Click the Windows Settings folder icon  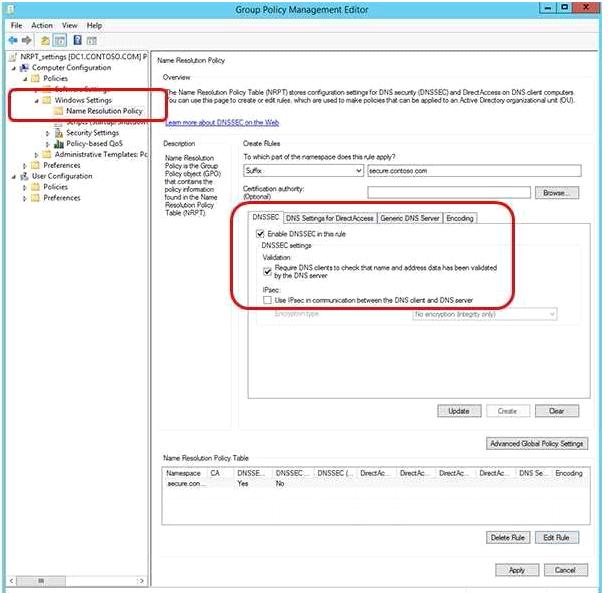47,100
